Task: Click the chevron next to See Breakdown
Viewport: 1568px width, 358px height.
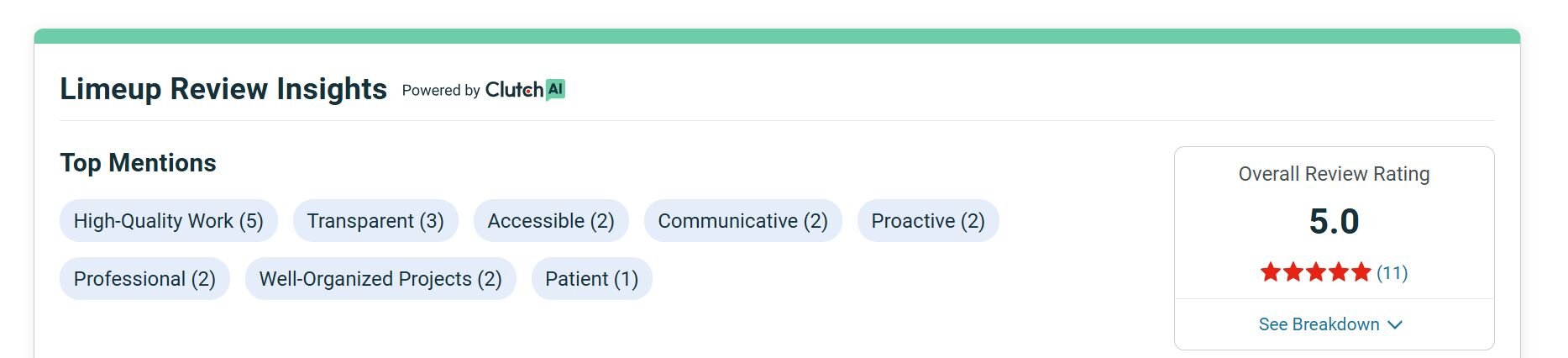Action: 1395,325
